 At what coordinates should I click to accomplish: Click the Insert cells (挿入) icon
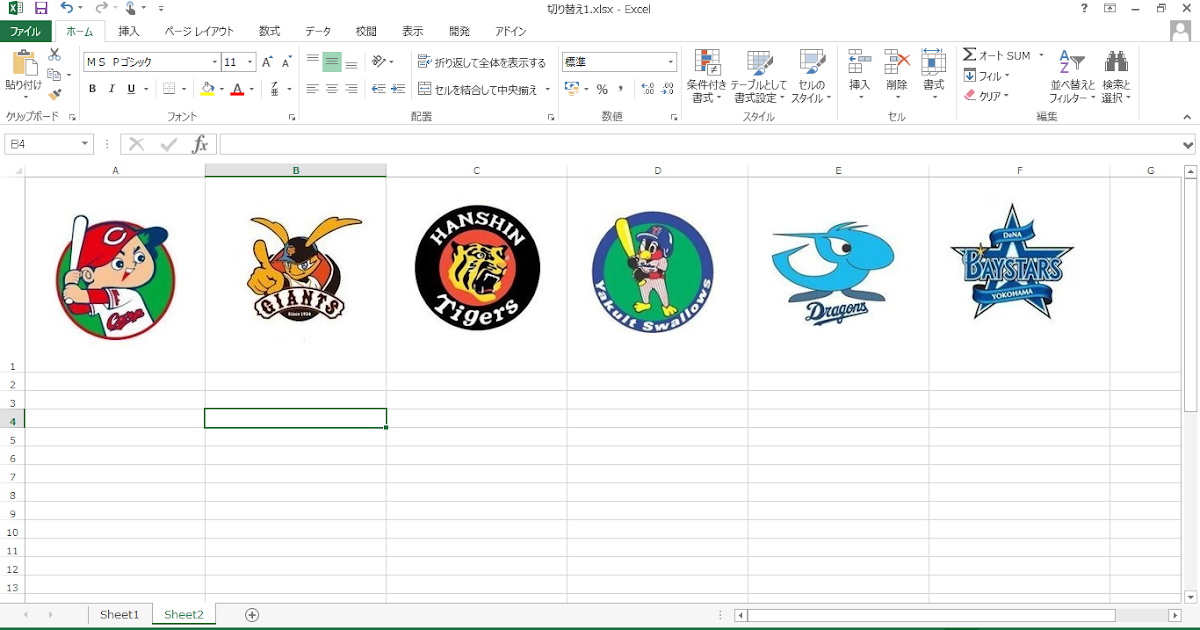(x=860, y=62)
